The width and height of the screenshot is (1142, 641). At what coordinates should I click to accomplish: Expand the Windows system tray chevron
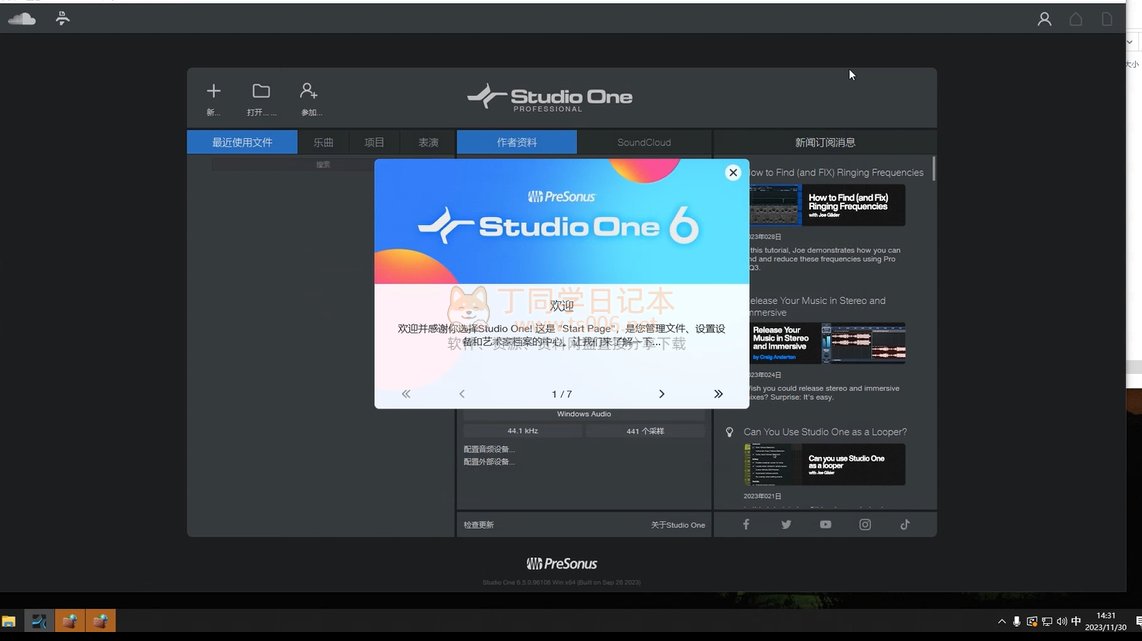point(1002,621)
